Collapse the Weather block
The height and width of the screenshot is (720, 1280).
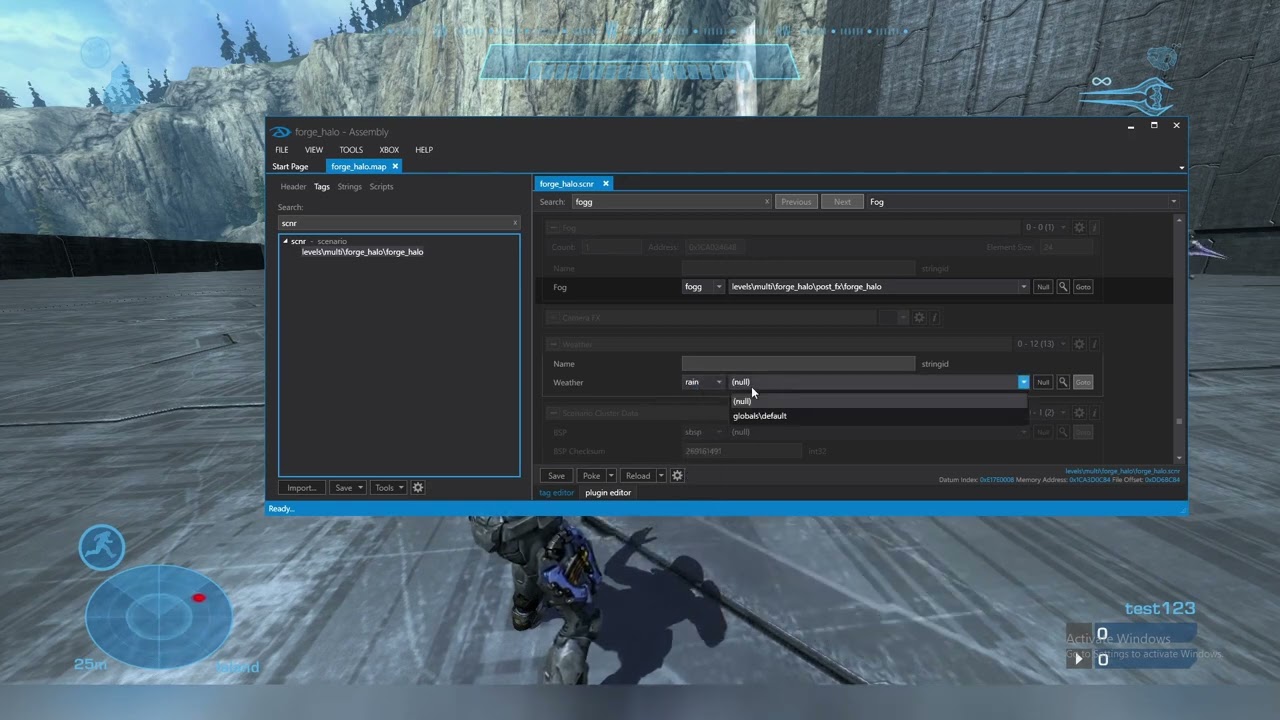coord(552,345)
